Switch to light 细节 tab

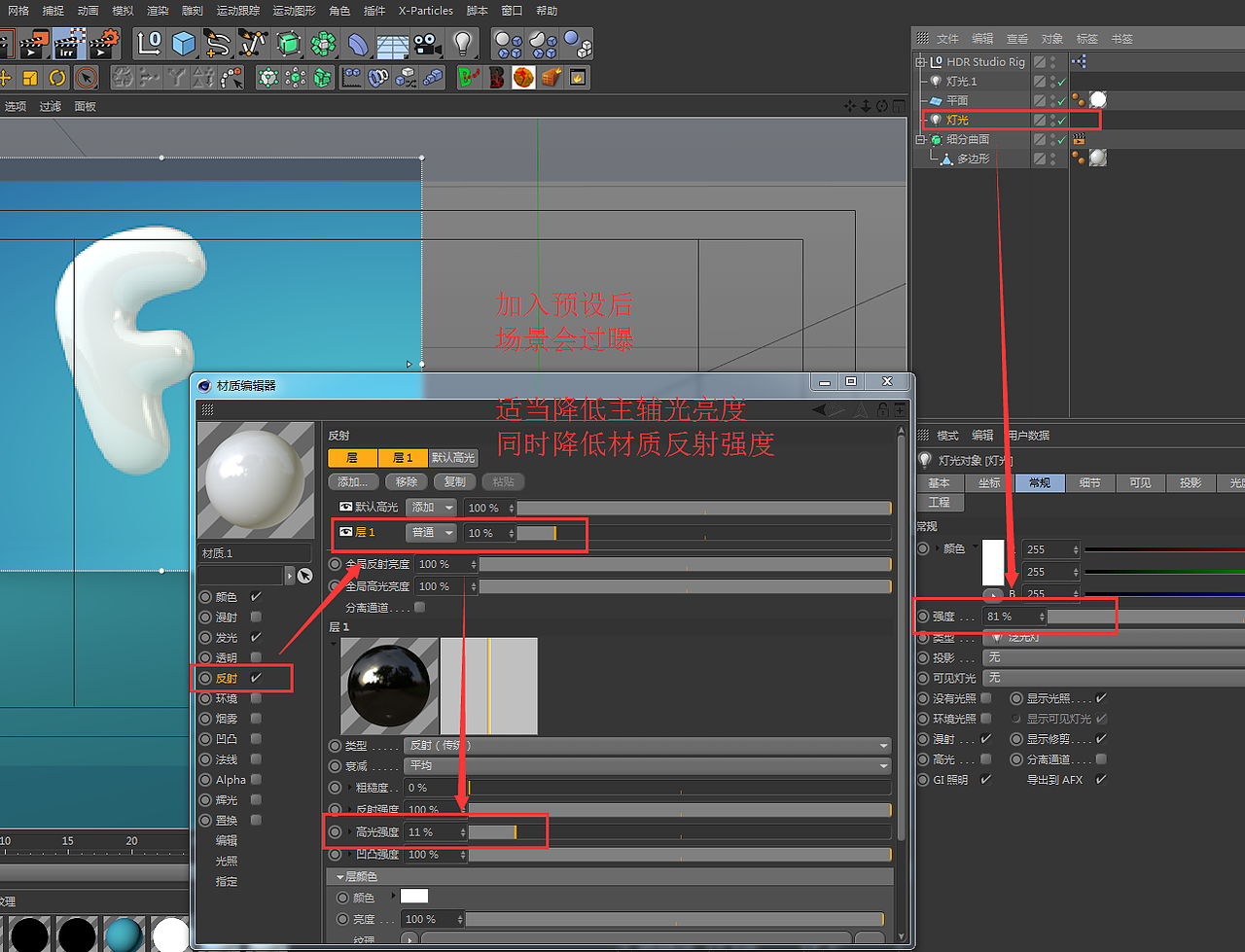[1089, 482]
